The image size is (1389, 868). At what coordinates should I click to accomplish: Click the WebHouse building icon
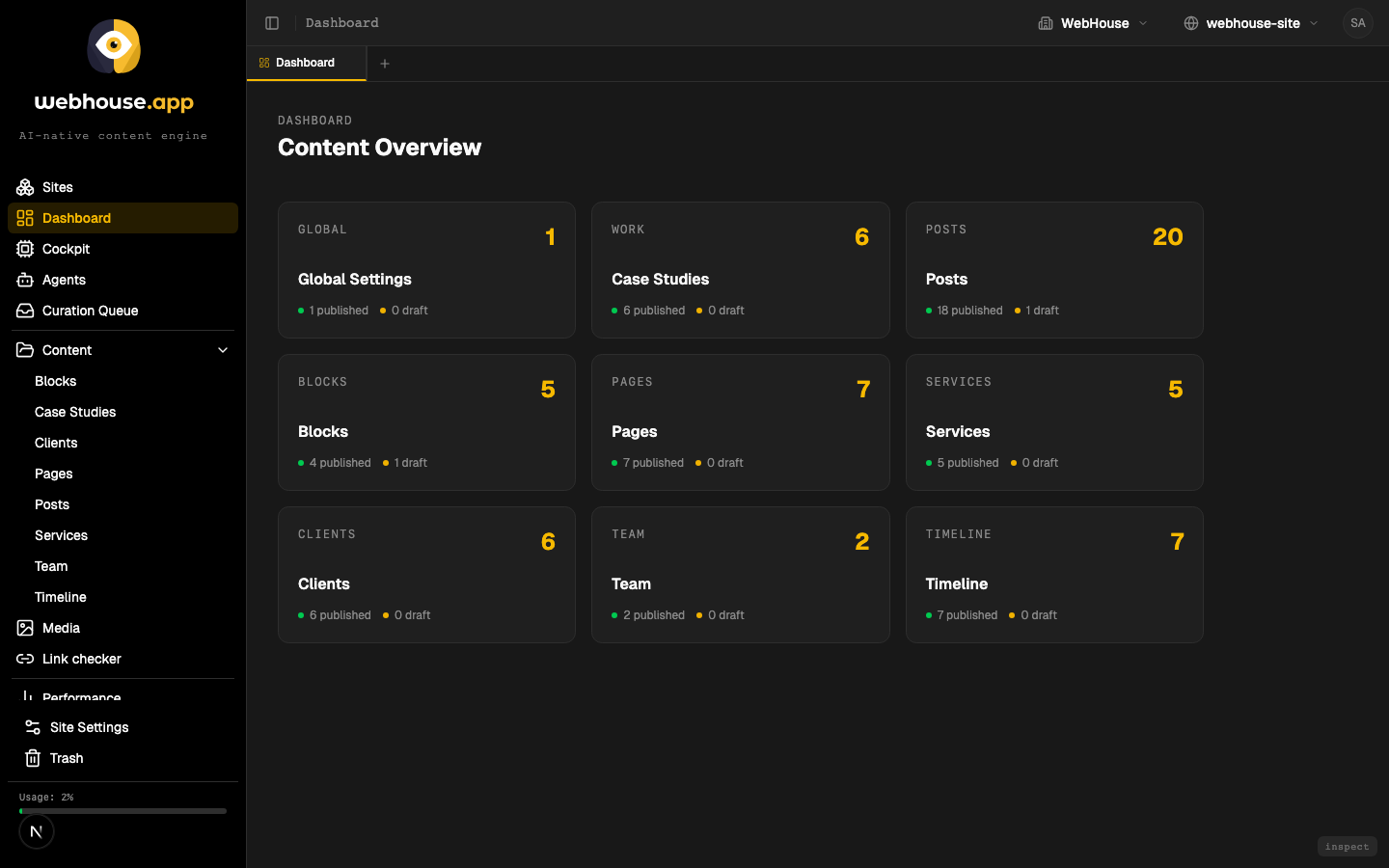(1045, 23)
